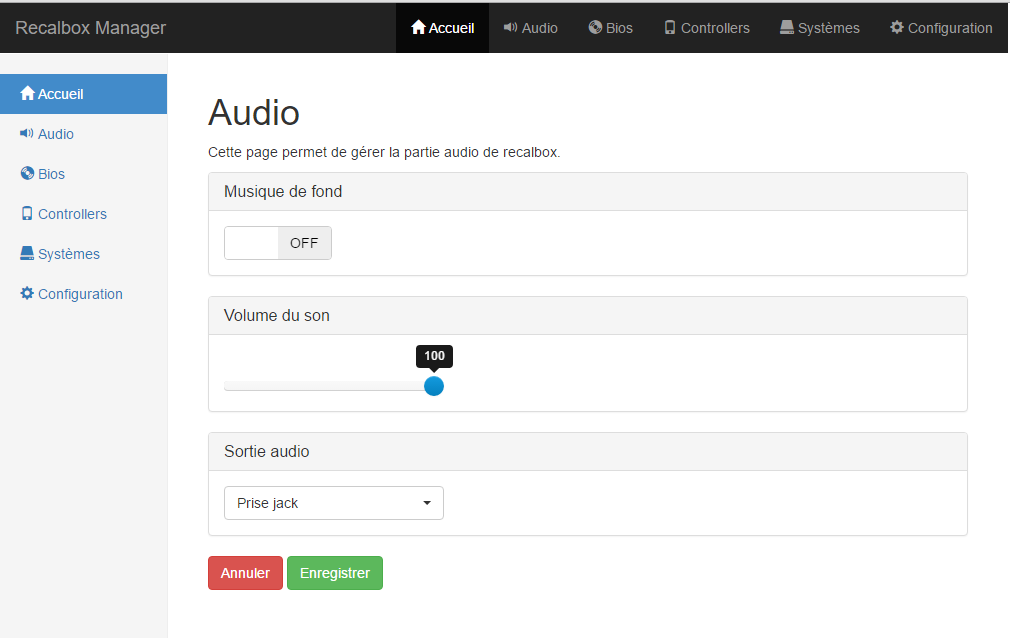The width and height of the screenshot is (1010, 638).
Task: Open Systèmes in the top navbar
Action: pyautogui.click(x=820, y=28)
